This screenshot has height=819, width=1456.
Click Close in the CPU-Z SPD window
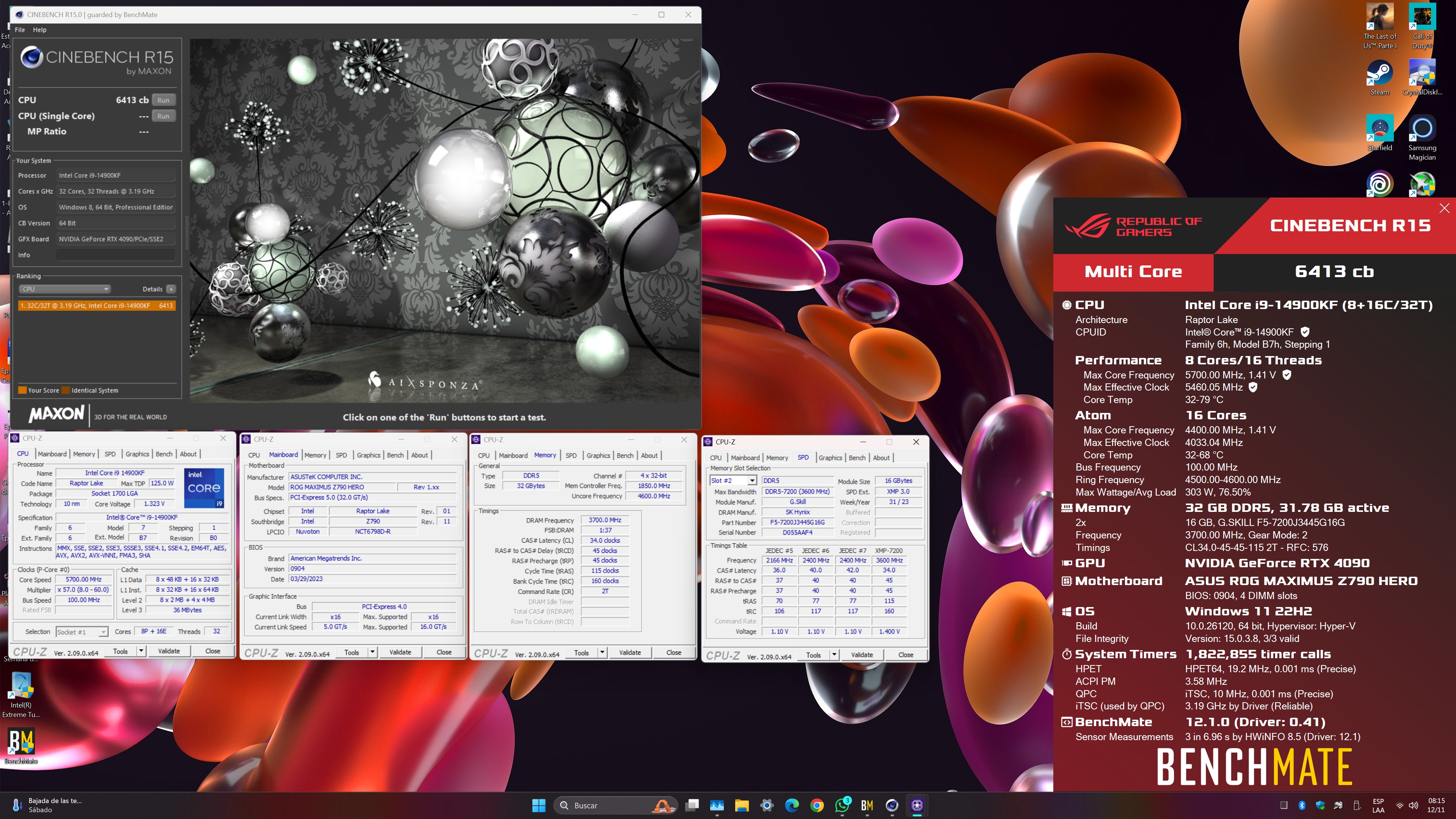pyautogui.click(x=905, y=654)
